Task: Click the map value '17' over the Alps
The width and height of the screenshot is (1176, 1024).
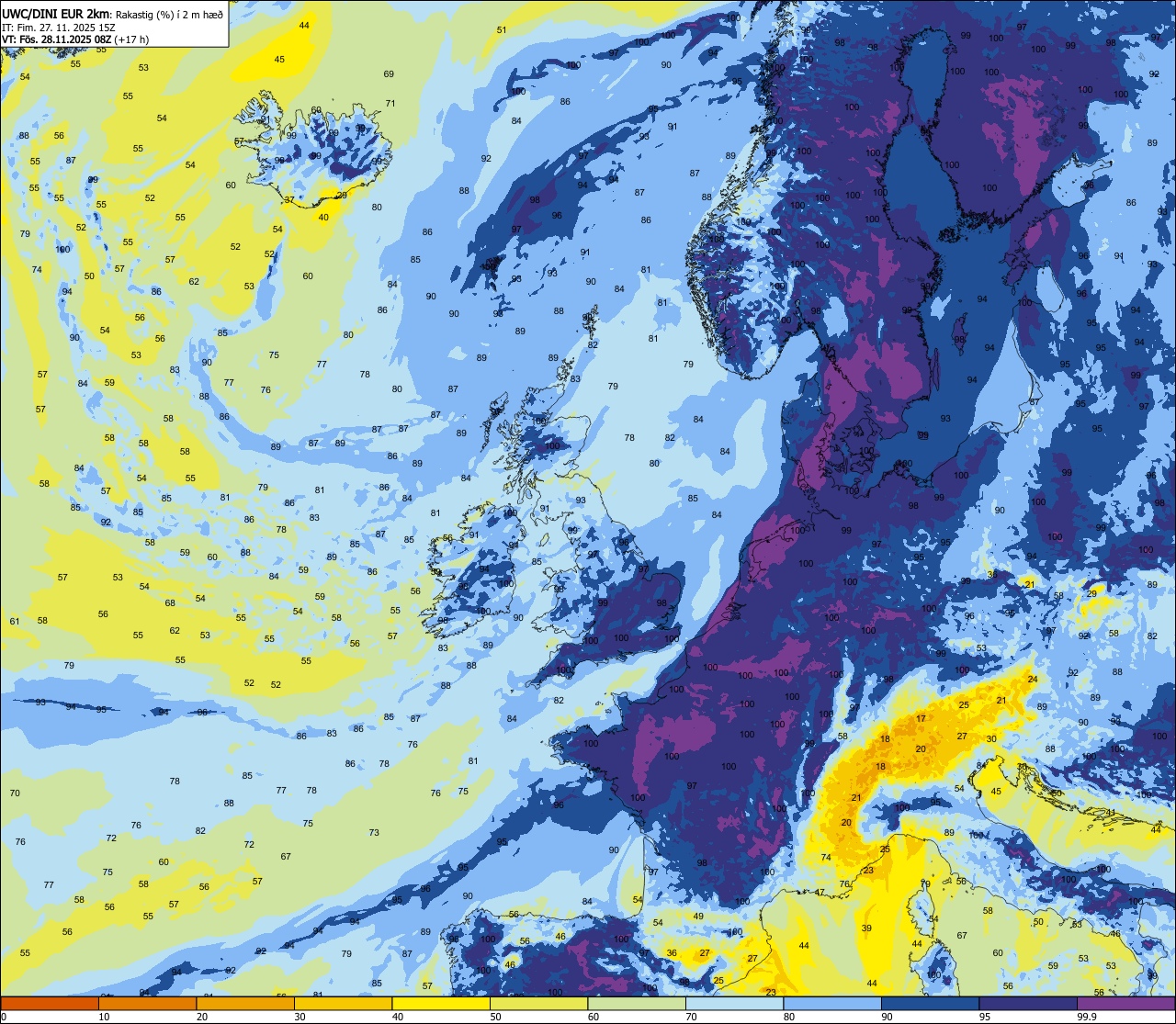Action: tap(921, 719)
